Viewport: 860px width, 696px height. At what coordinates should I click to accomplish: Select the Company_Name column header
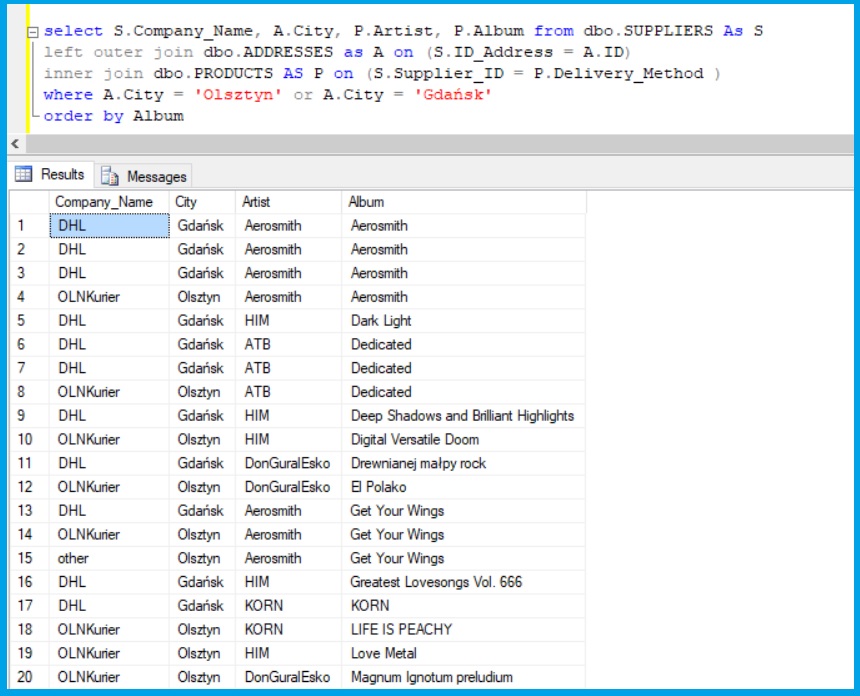(x=104, y=202)
